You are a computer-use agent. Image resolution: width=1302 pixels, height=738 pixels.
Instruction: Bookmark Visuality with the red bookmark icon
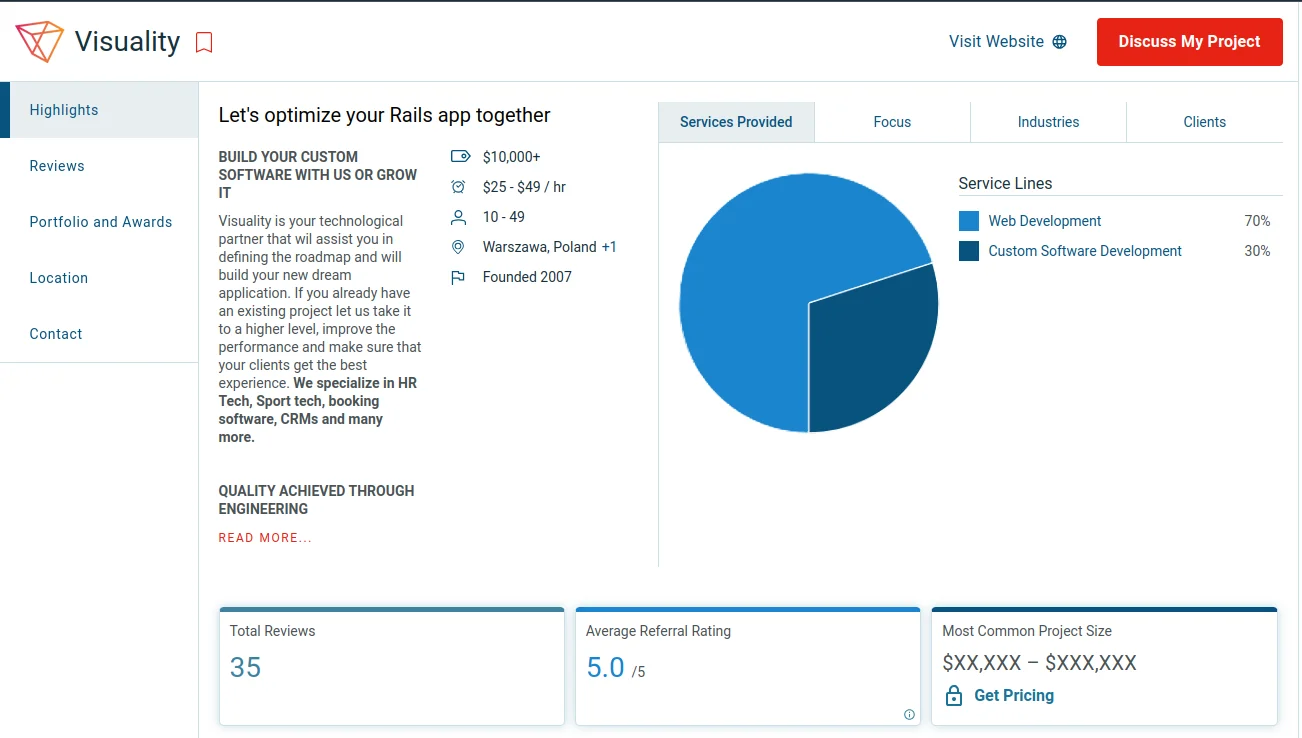coord(204,42)
